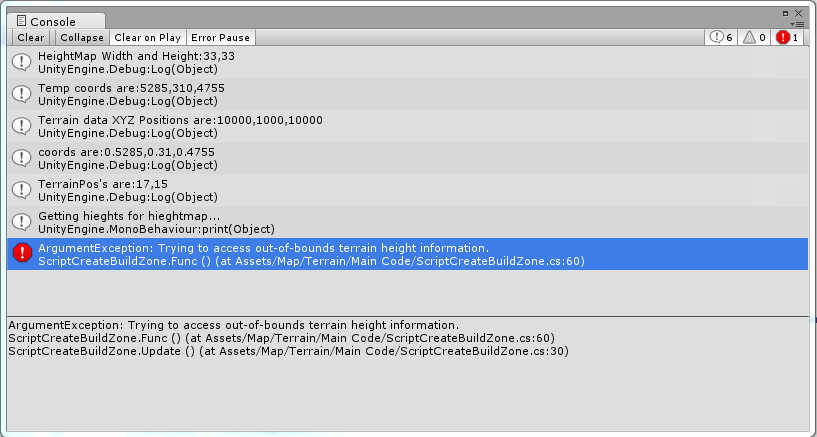The width and height of the screenshot is (817, 437).
Task: Open the console panel options menu
Action: [798, 23]
